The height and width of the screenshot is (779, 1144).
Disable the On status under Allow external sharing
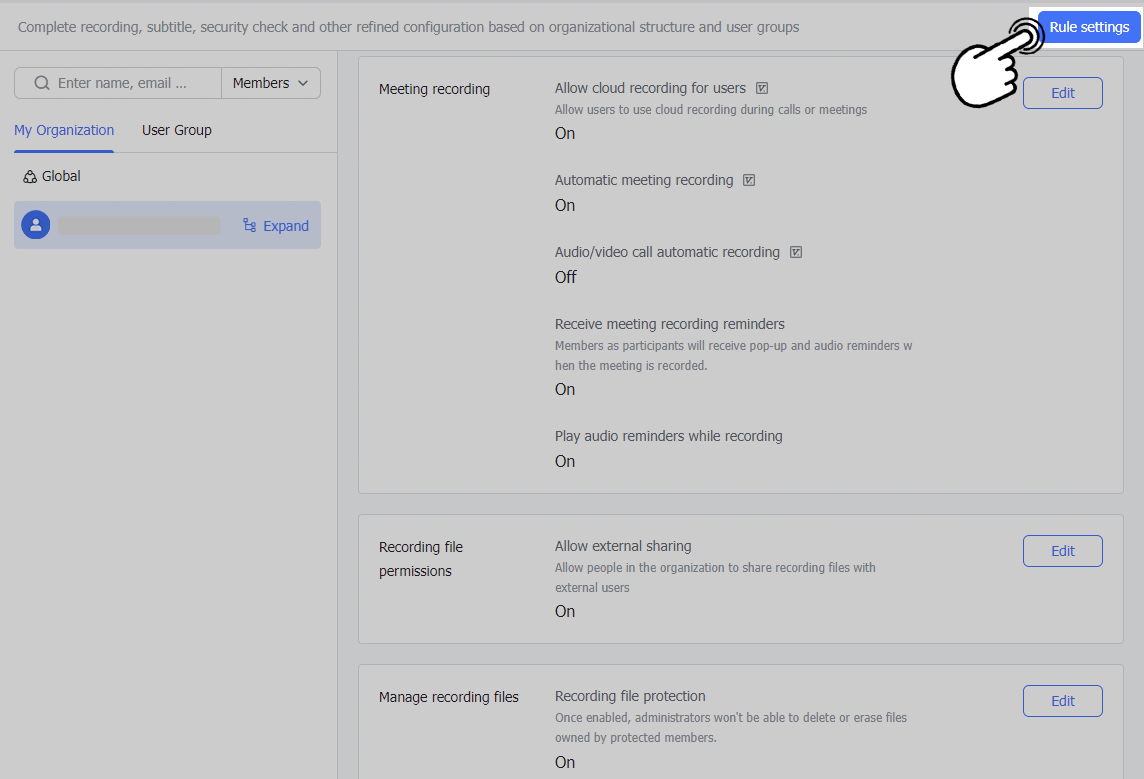(x=564, y=611)
